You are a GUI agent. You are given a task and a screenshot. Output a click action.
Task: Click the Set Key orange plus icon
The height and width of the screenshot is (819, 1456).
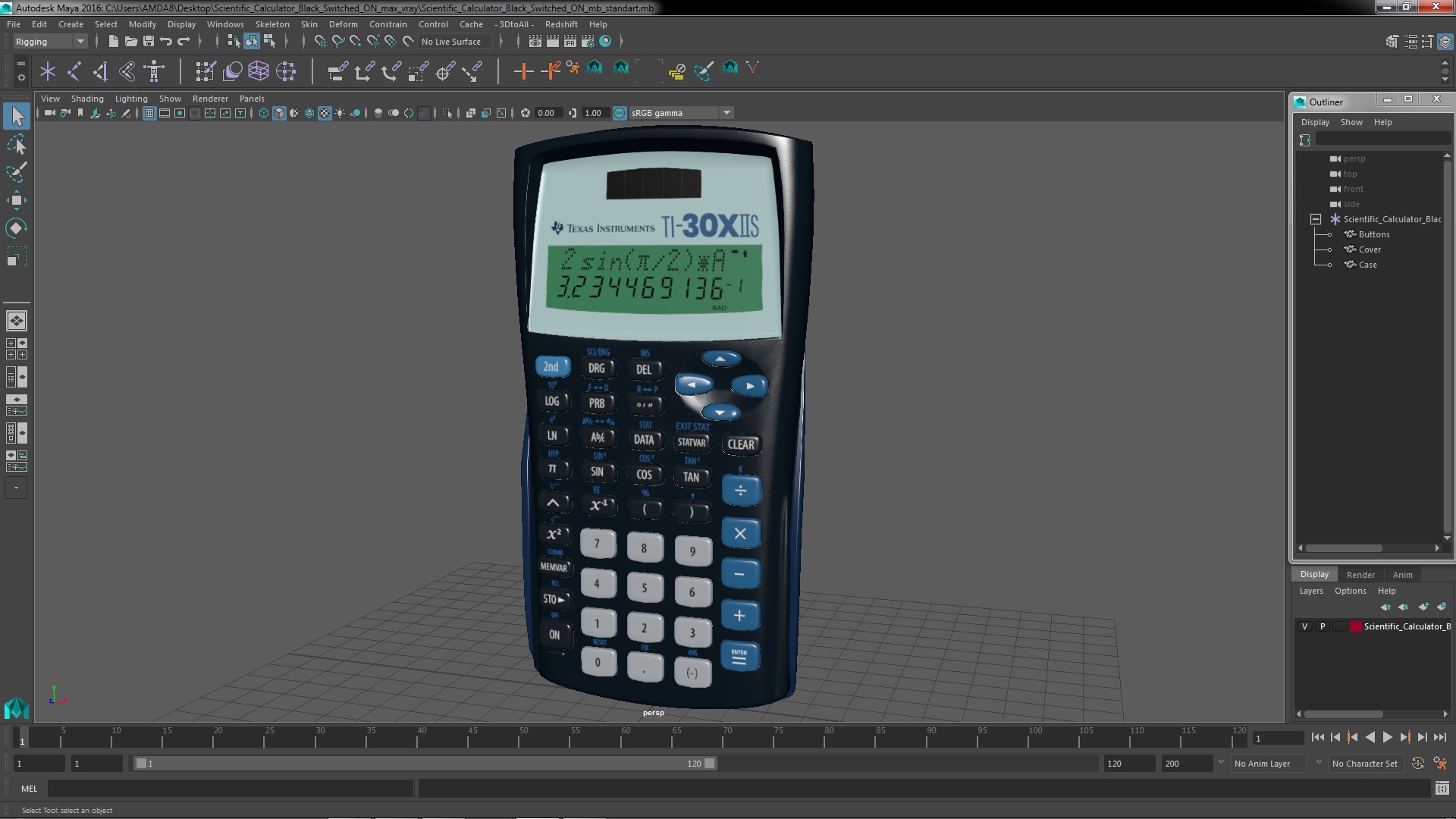pyautogui.click(x=522, y=72)
